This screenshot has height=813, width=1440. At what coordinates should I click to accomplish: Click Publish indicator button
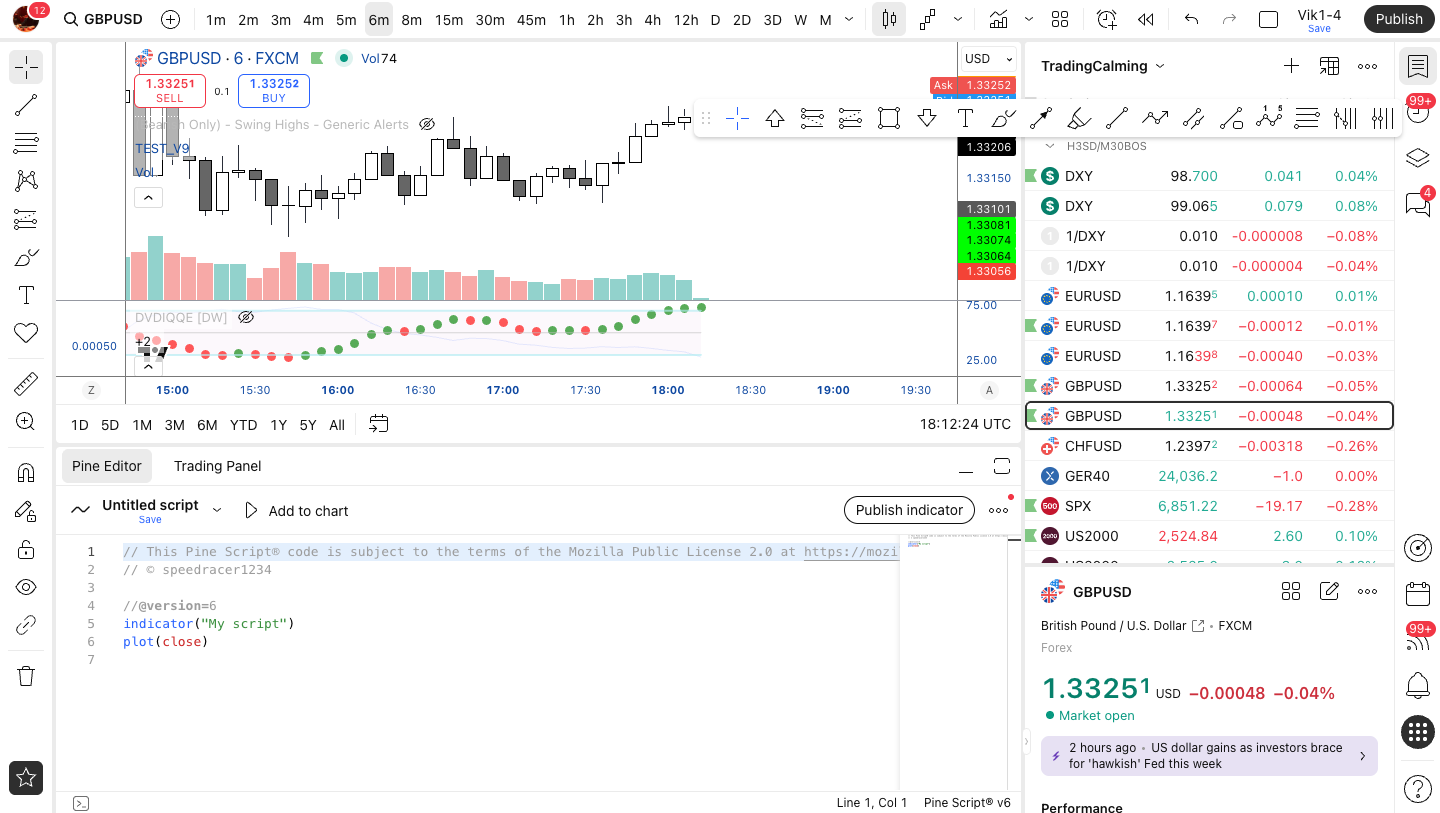tap(909, 510)
